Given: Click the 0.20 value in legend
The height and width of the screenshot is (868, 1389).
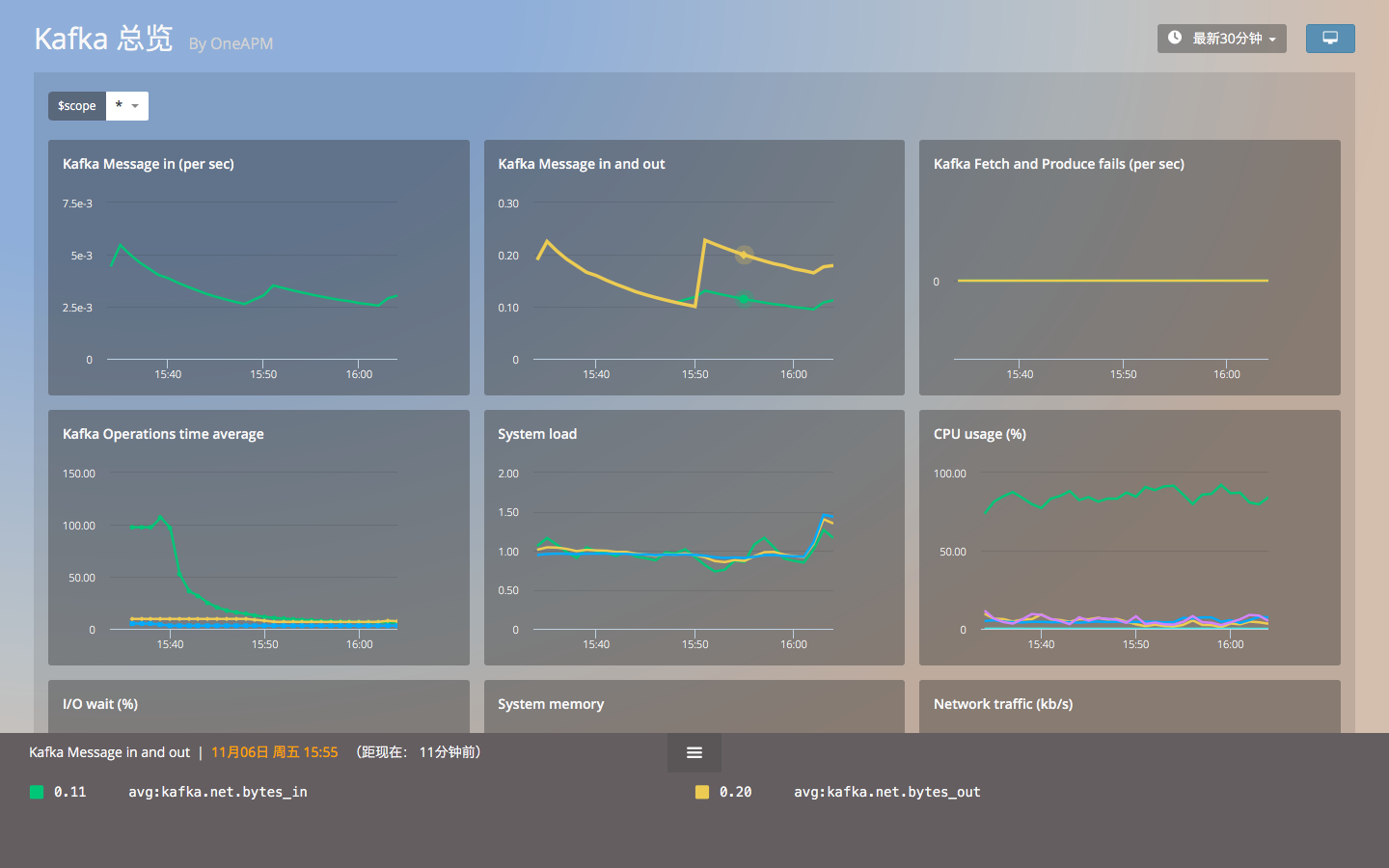Looking at the screenshot, I should tap(736, 792).
